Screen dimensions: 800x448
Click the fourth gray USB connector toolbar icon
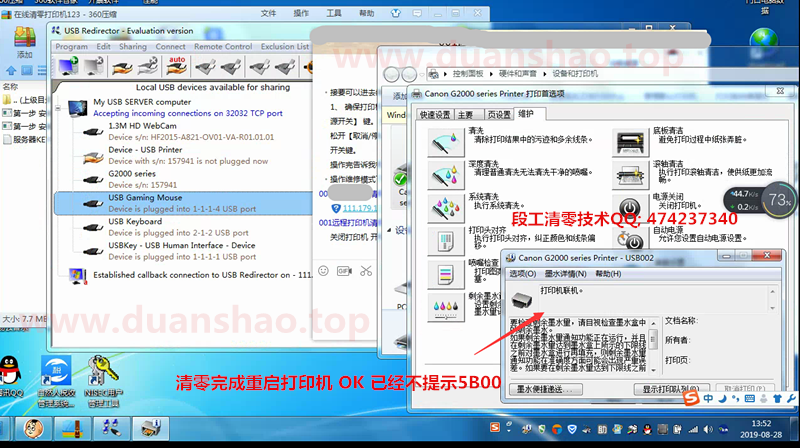coord(285,67)
